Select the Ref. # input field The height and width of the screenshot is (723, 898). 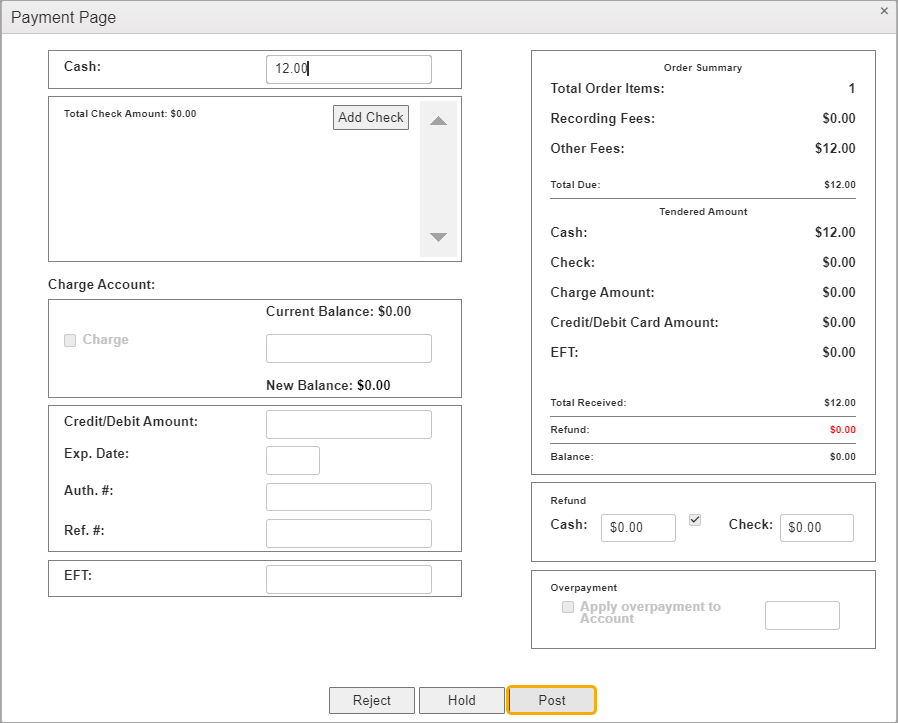point(348,533)
